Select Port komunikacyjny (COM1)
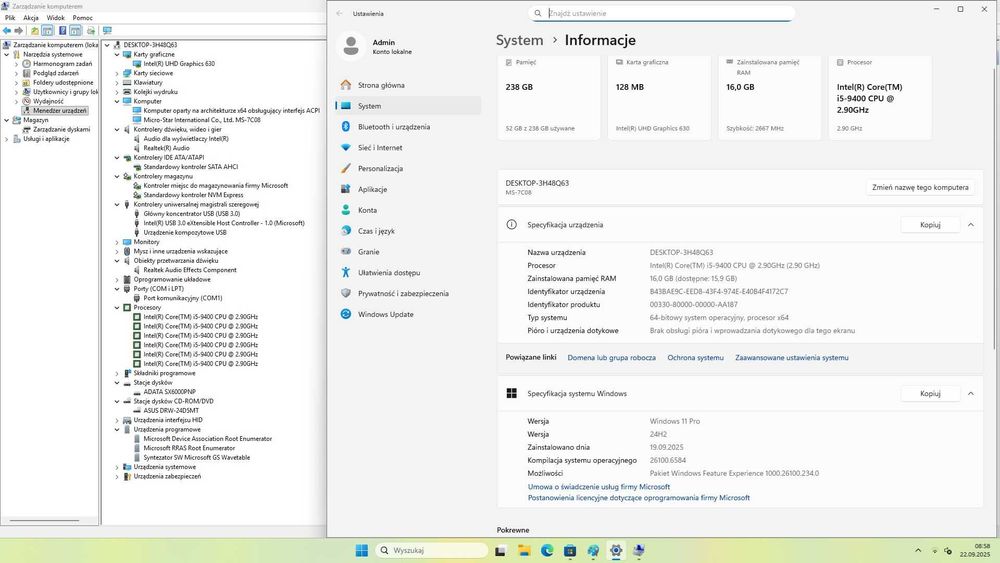The image size is (1000, 563). 182,298
